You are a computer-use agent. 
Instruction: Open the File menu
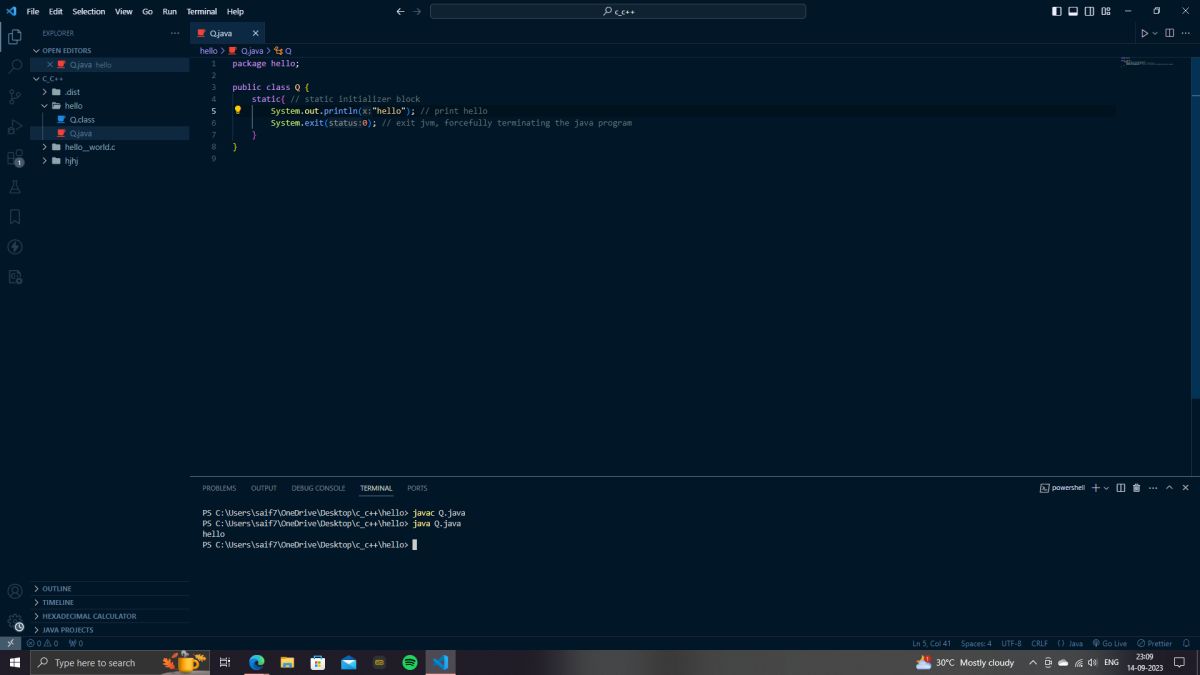33,11
